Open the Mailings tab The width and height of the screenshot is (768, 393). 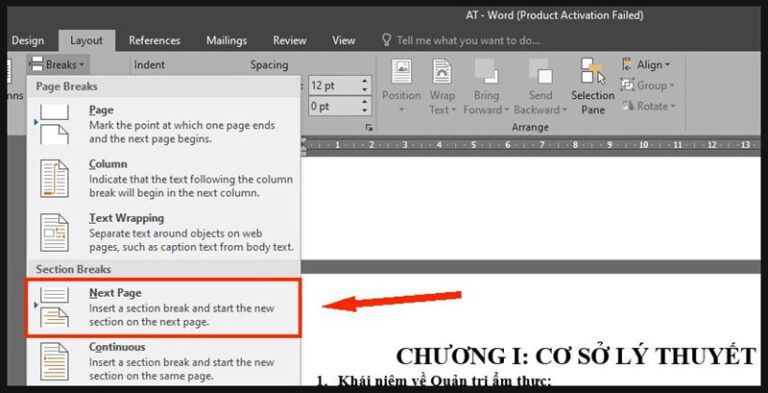coord(226,41)
